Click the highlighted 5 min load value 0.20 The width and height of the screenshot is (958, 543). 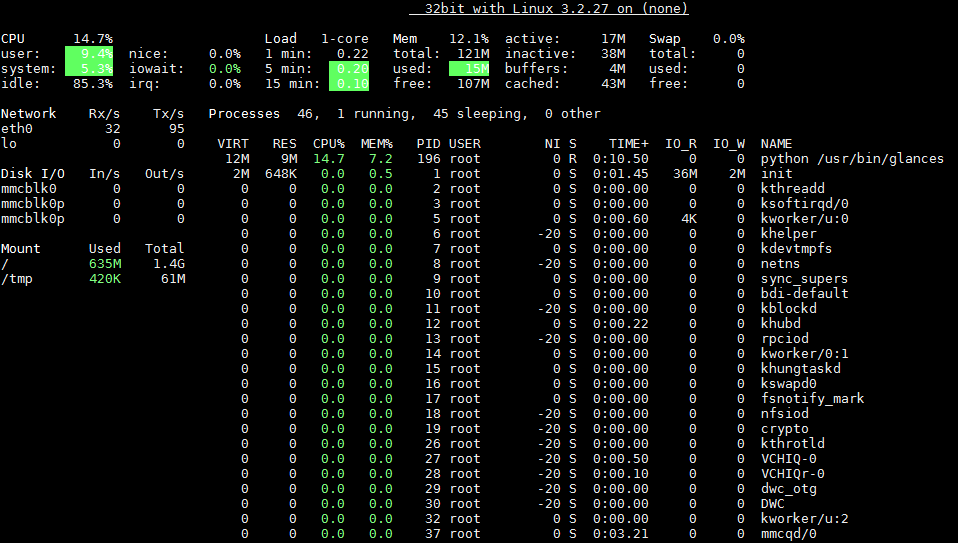coord(349,69)
